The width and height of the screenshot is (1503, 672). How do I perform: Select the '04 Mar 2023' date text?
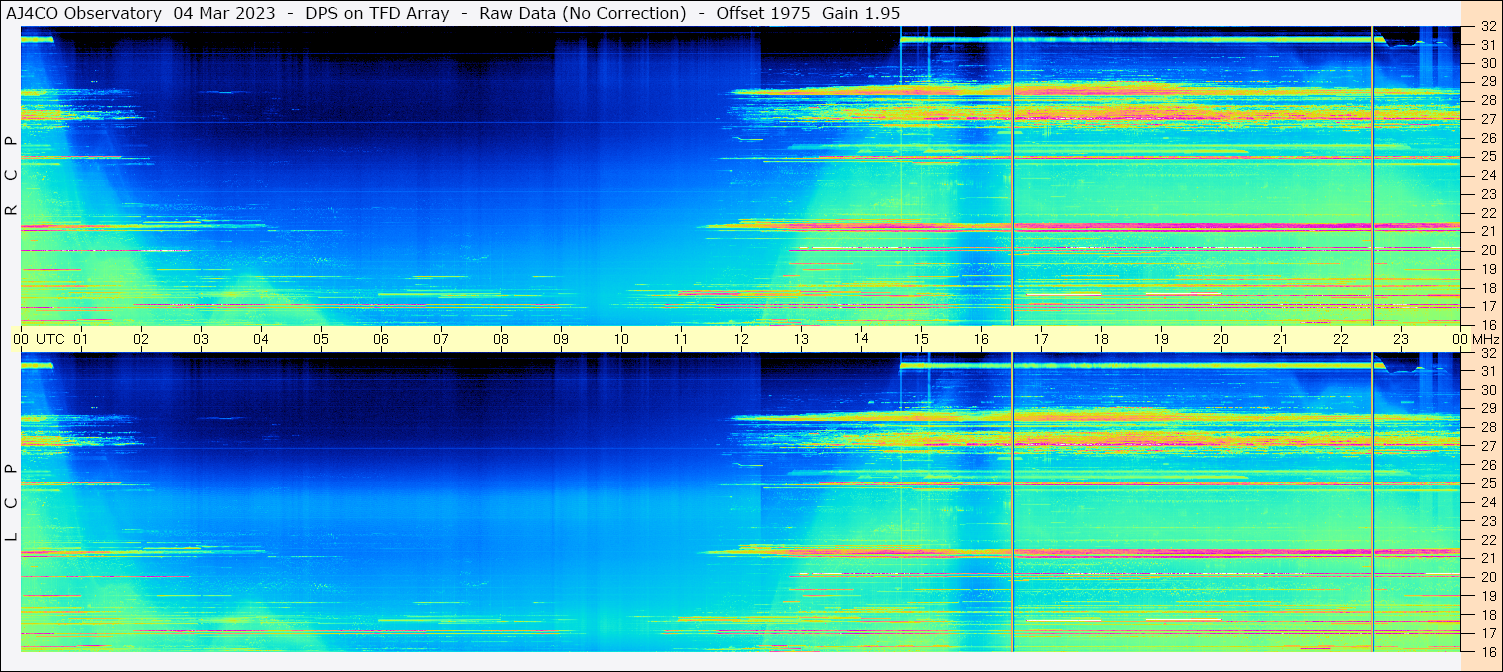tap(225, 13)
